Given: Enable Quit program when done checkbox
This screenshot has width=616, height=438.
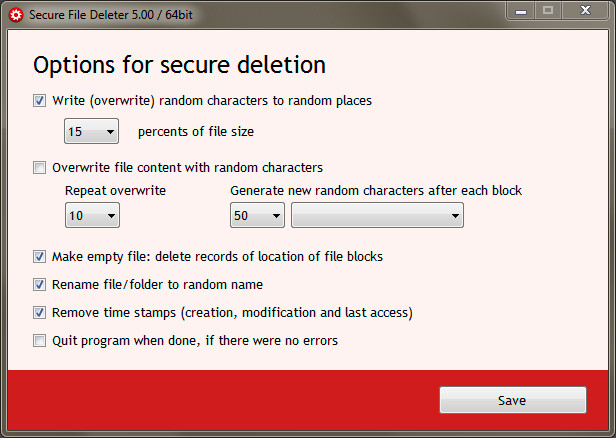Looking at the screenshot, I should [39, 341].
